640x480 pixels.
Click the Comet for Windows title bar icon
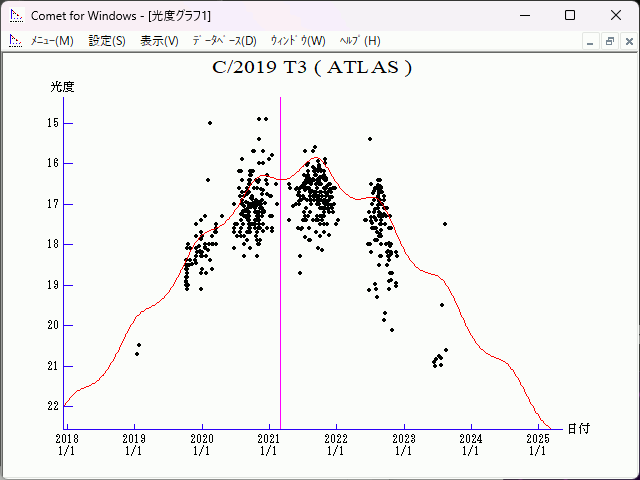click(15, 16)
